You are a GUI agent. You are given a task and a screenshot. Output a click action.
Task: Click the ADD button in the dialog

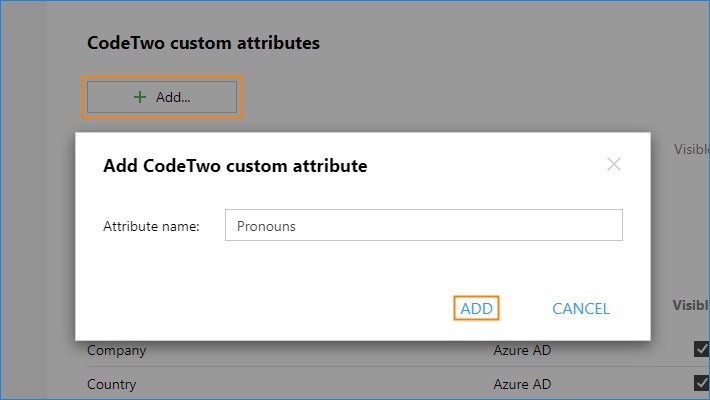[x=476, y=308]
